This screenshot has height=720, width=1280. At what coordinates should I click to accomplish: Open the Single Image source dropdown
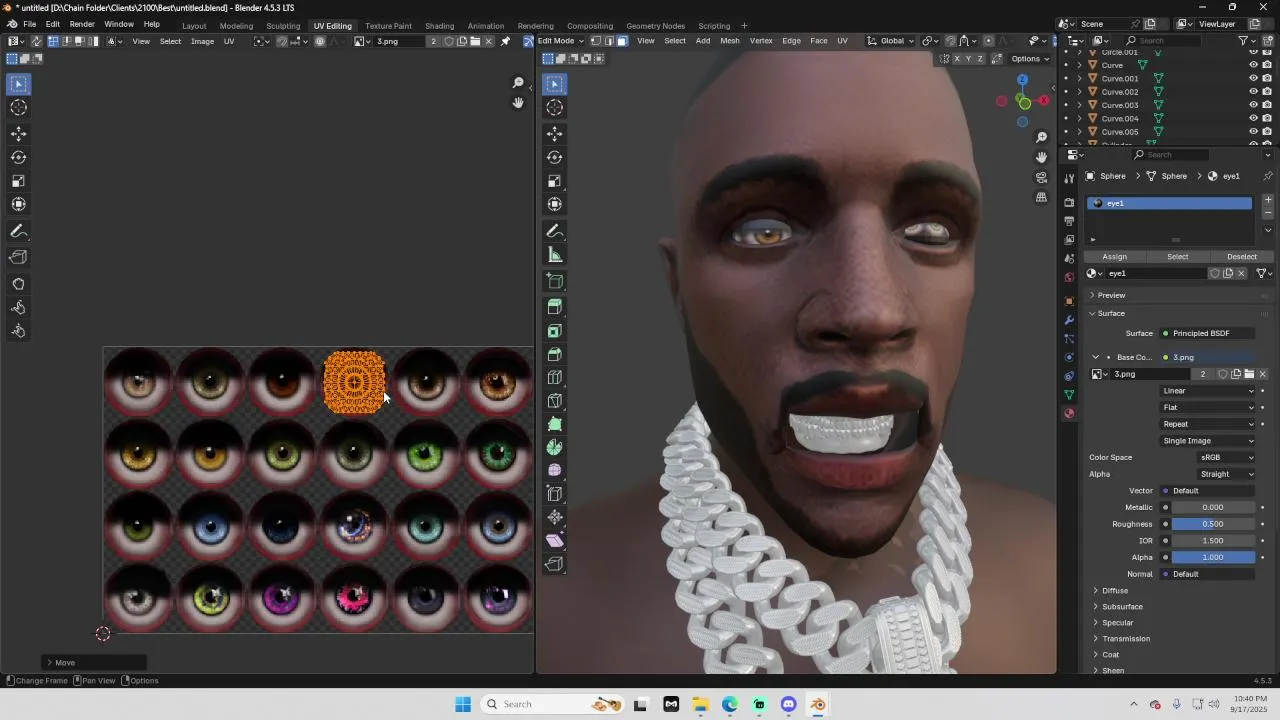[1208, 441]
